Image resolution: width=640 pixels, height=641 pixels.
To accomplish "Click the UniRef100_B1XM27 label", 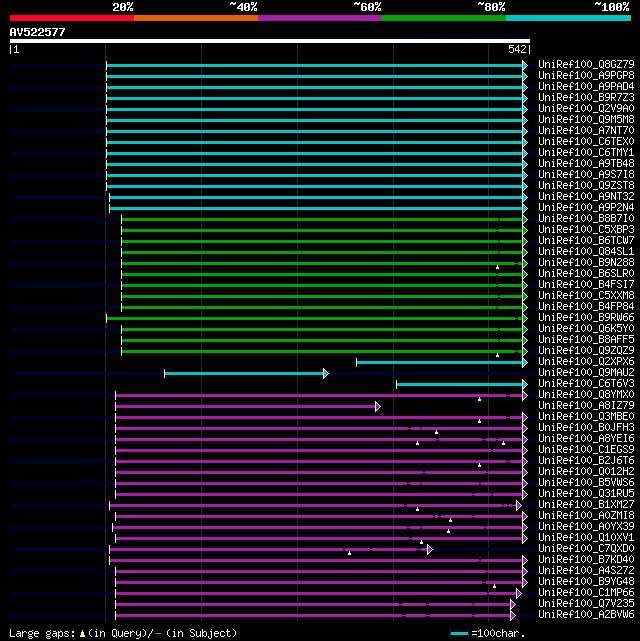I will 586,504.
